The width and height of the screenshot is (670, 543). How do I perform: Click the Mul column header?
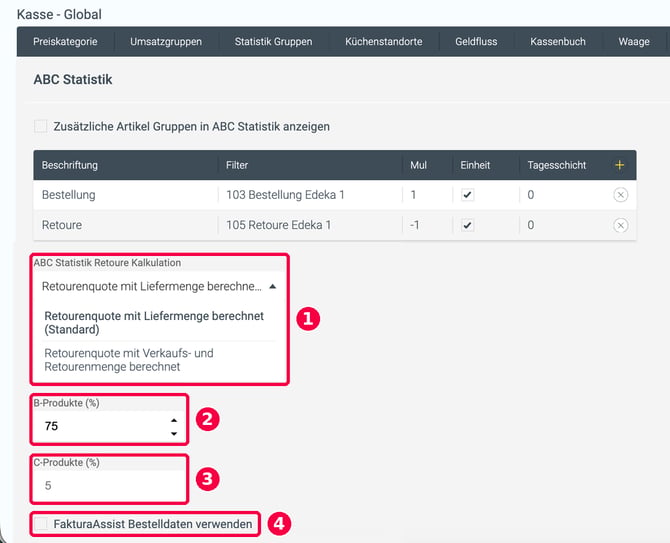[418, 165]
